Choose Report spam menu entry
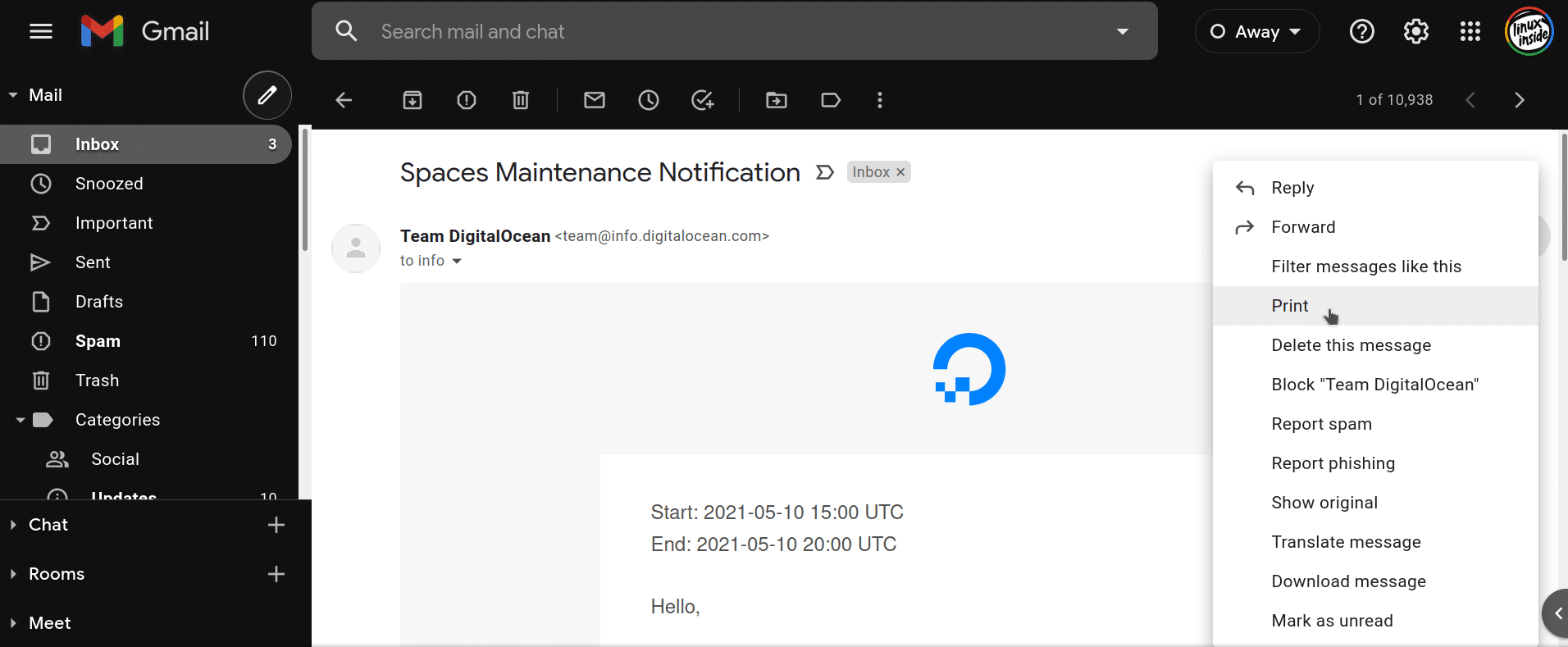 [x=1375, y=424]
